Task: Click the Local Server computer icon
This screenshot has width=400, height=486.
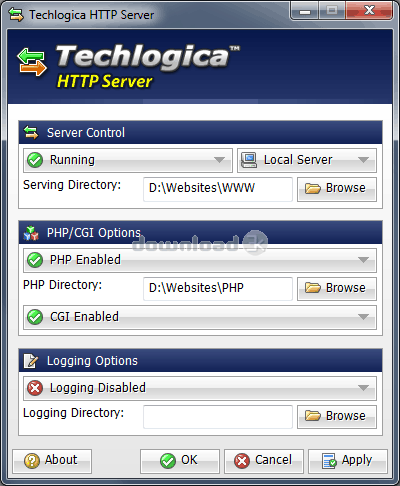Action: tap(249, 160)
